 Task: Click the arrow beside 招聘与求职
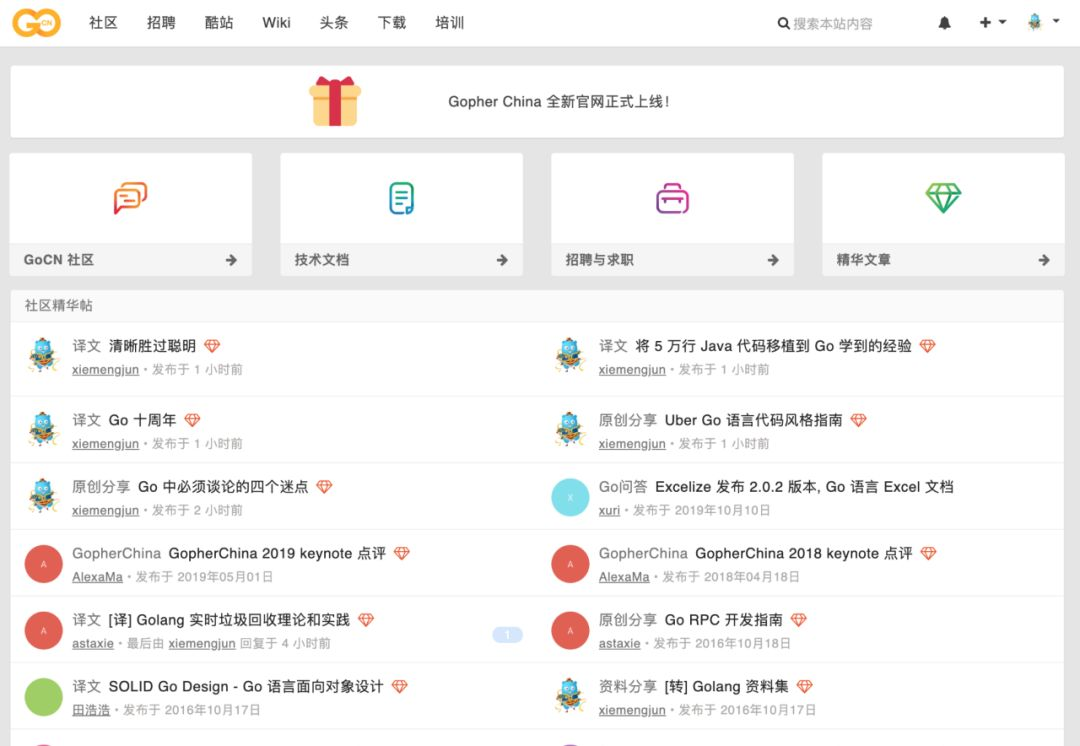[773, 260]
